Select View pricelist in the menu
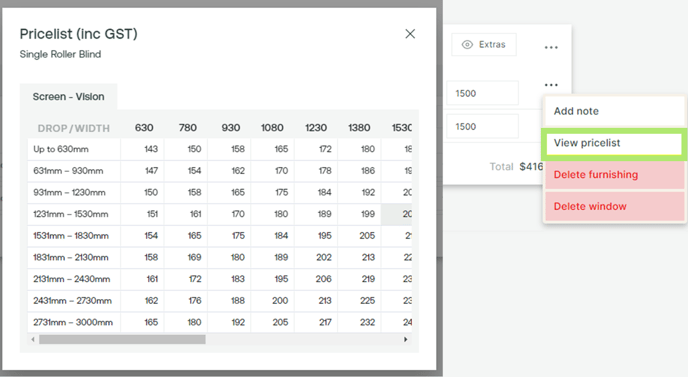 pyautogui.click(x=614, y=143)
